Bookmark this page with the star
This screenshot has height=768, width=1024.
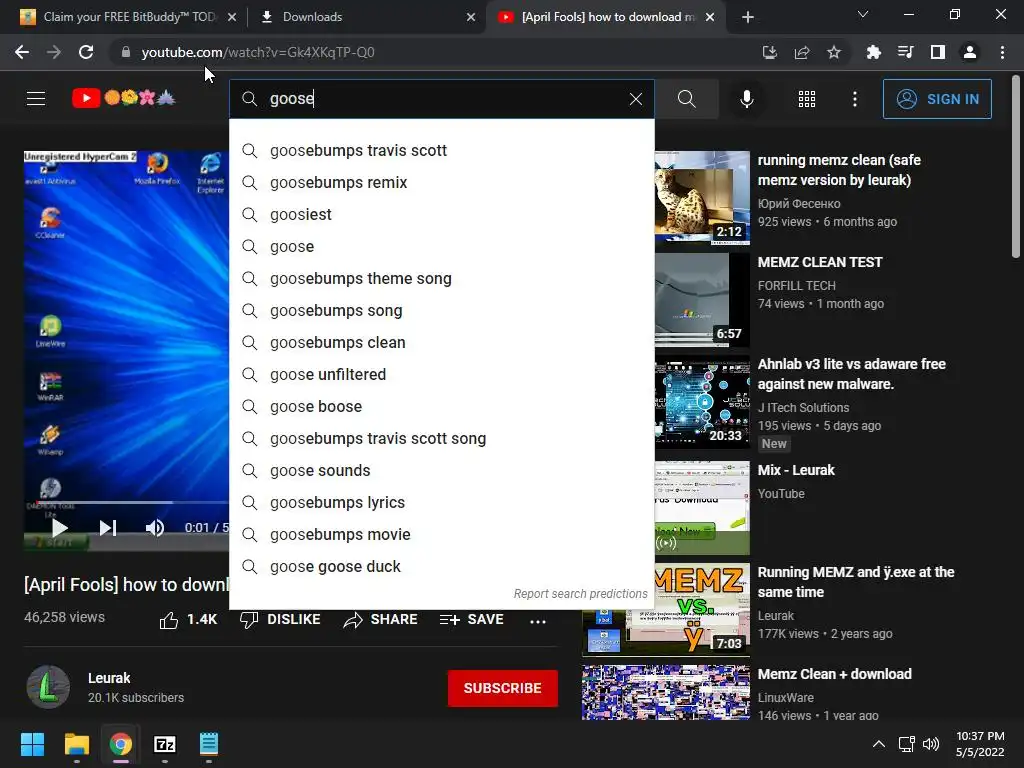833,52
